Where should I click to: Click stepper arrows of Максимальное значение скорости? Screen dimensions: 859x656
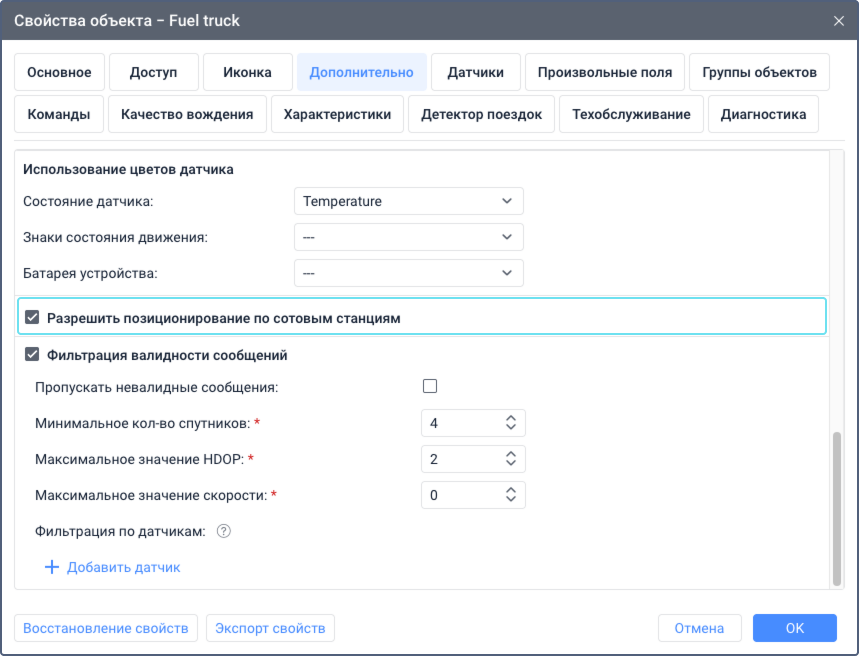[x=511, y=495]
